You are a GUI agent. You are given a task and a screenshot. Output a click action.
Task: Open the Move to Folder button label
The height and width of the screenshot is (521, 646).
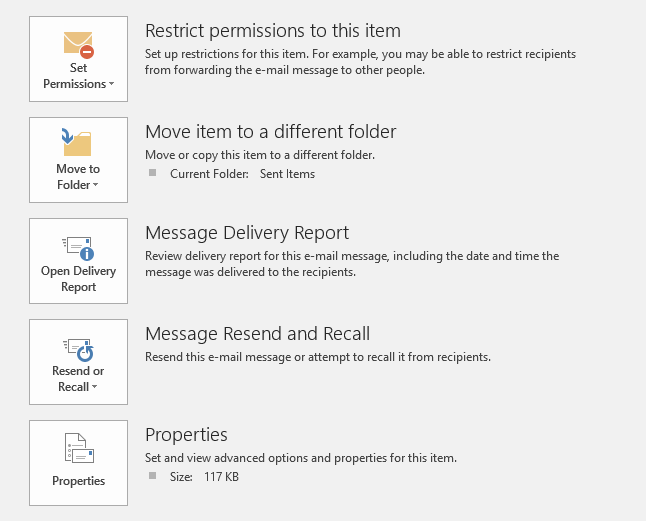pyautogui.click(x=78, y=177)
